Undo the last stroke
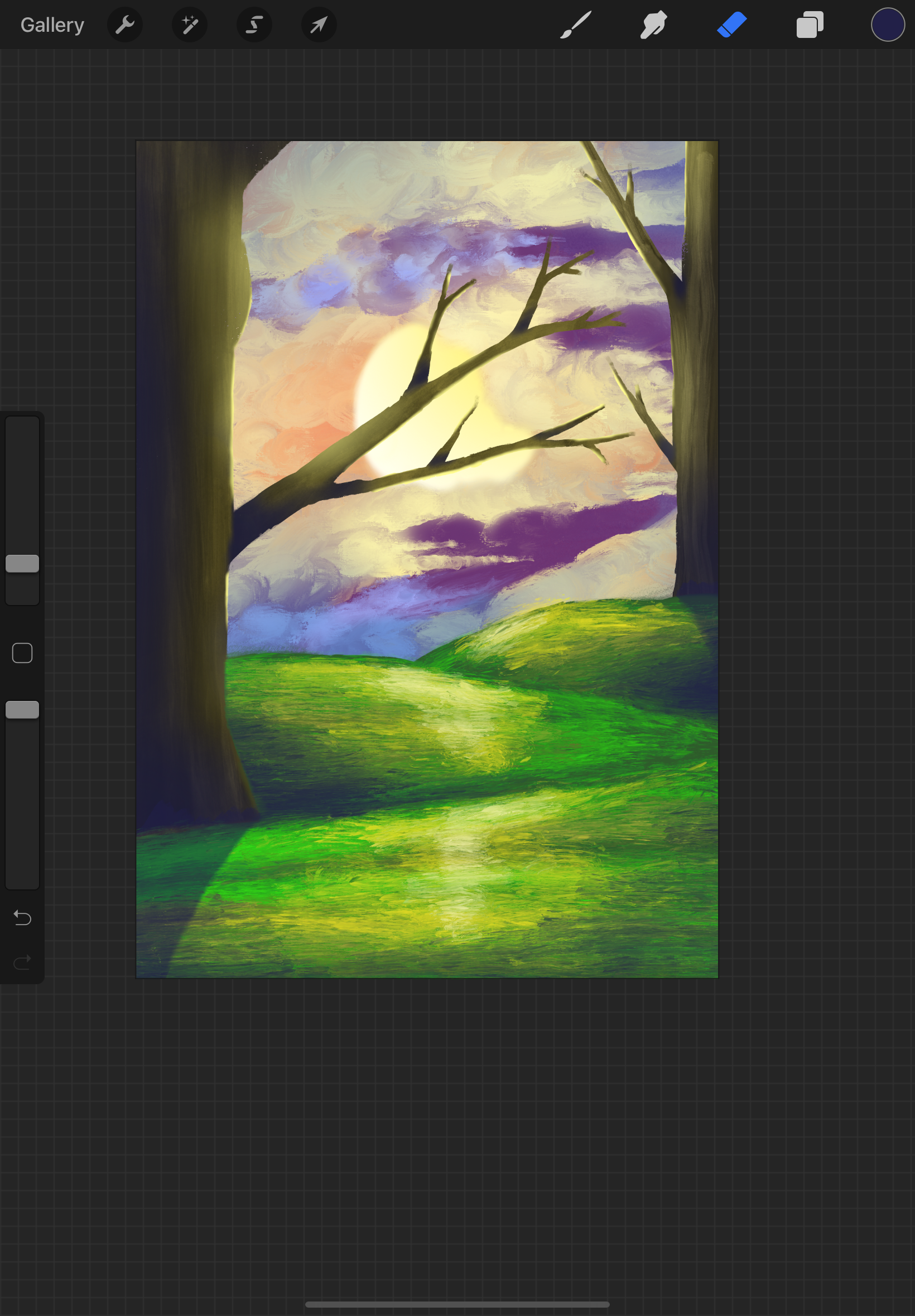The height and width of the screenshot is (1316, 915). [22, 918]
